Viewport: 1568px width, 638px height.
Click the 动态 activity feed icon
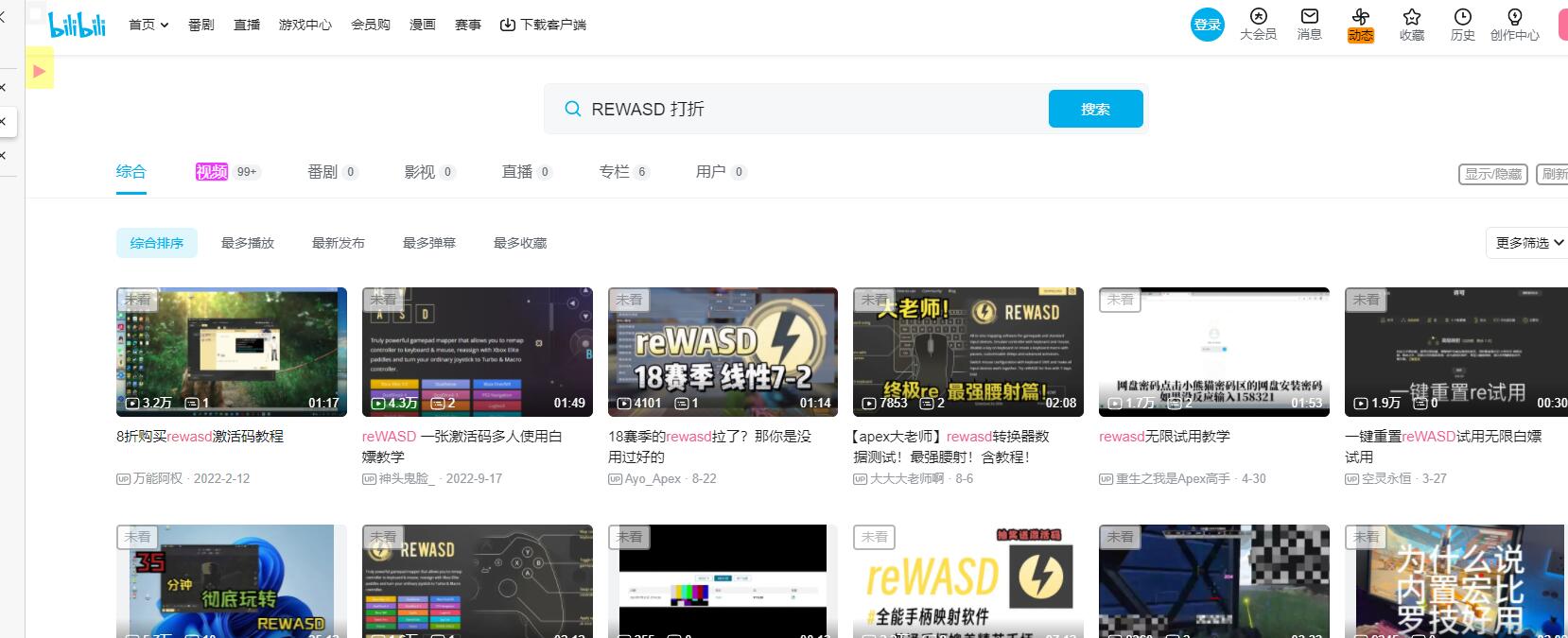1360,17
